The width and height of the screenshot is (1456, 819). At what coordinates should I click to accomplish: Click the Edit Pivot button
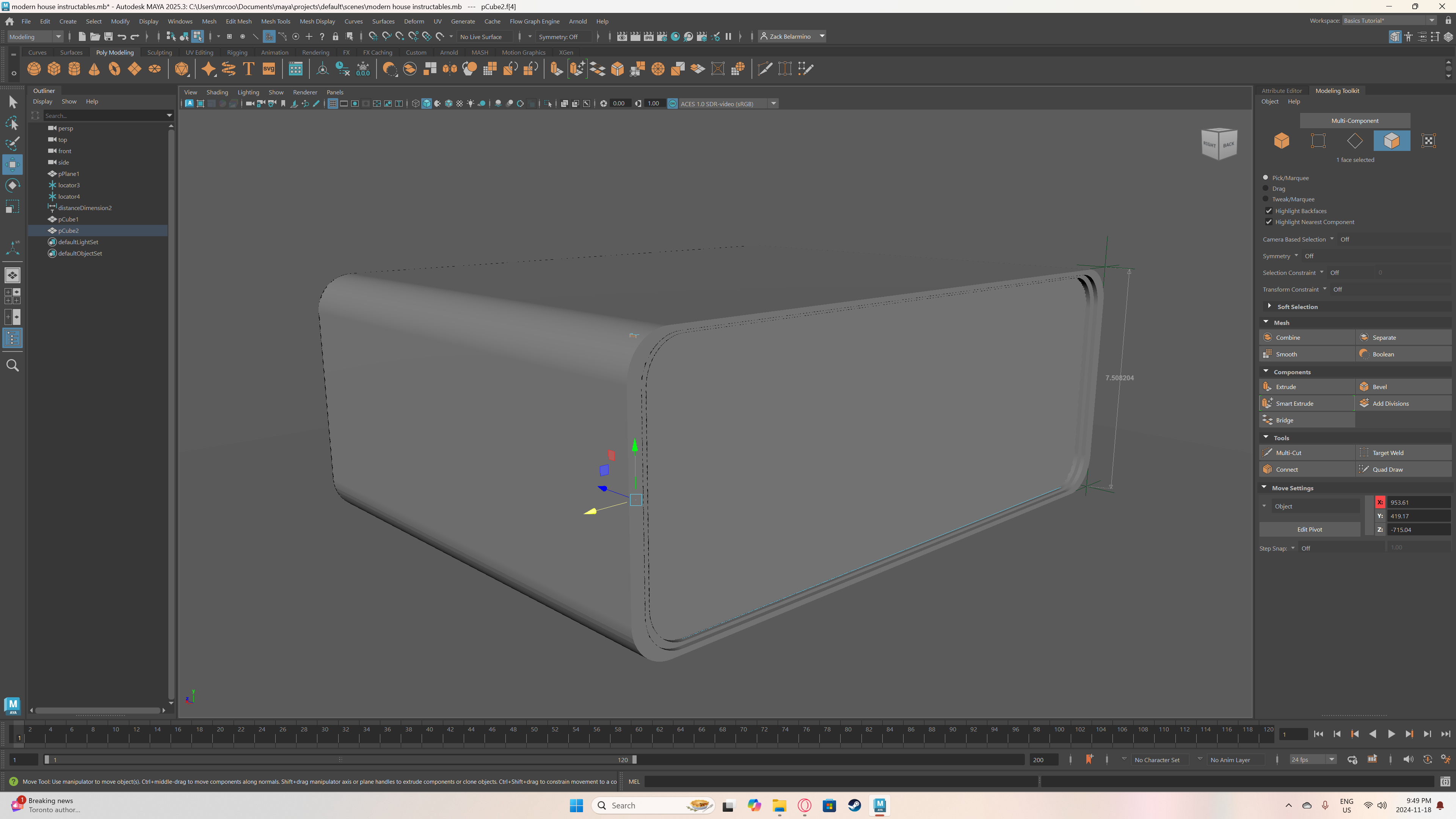click(1310, 530)
